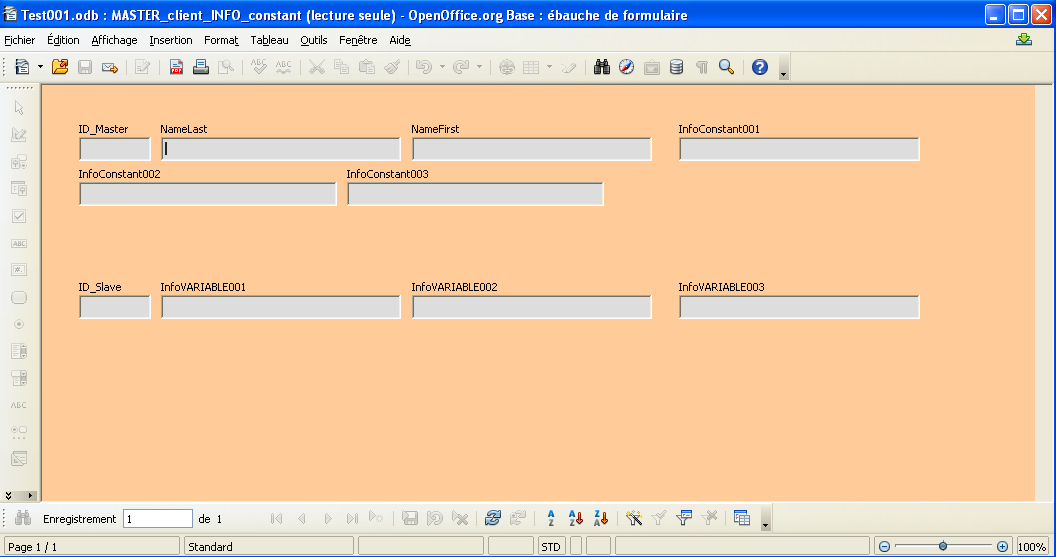Open Find & Replace binoculars in top toolbar
This screenshot has height=557, width=1056.
click(602, 67)
